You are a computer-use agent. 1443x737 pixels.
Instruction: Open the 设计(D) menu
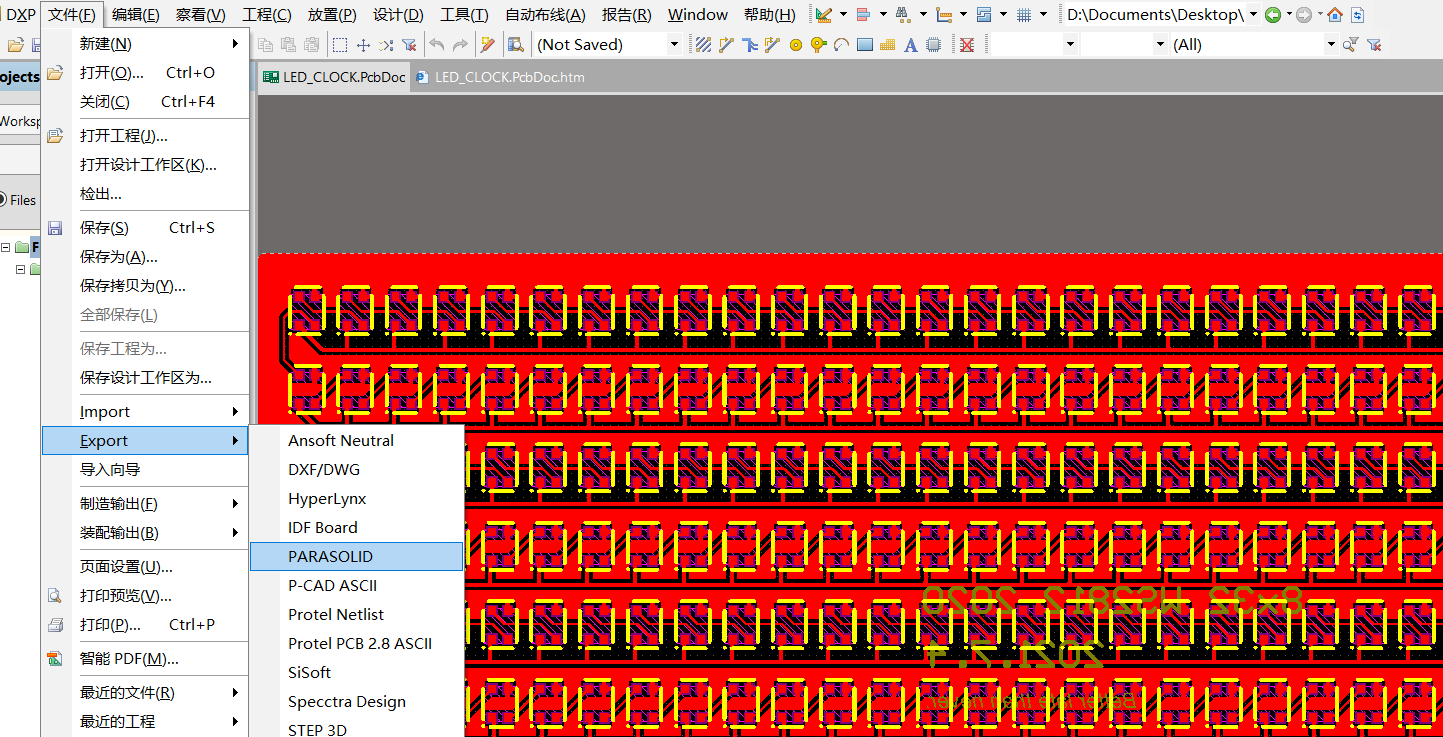(x=398, y=15)
